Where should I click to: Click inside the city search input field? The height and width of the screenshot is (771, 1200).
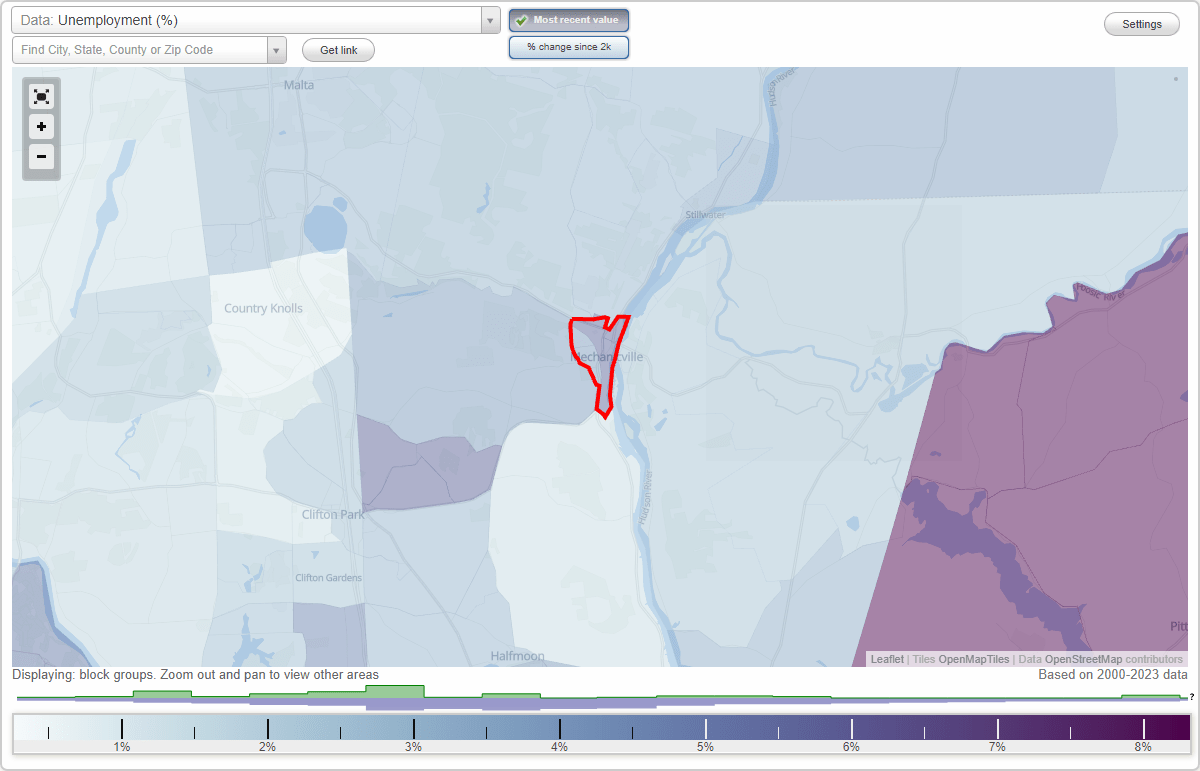pos(140,49)
